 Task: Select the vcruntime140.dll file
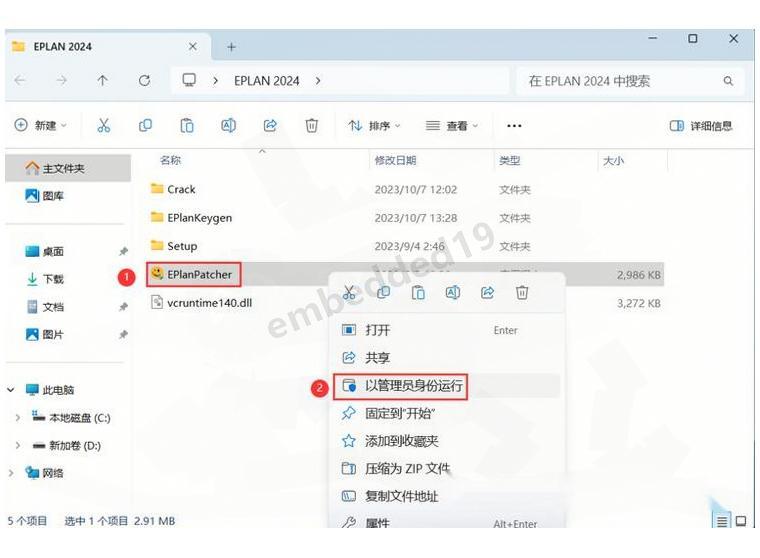coord(201,303)
